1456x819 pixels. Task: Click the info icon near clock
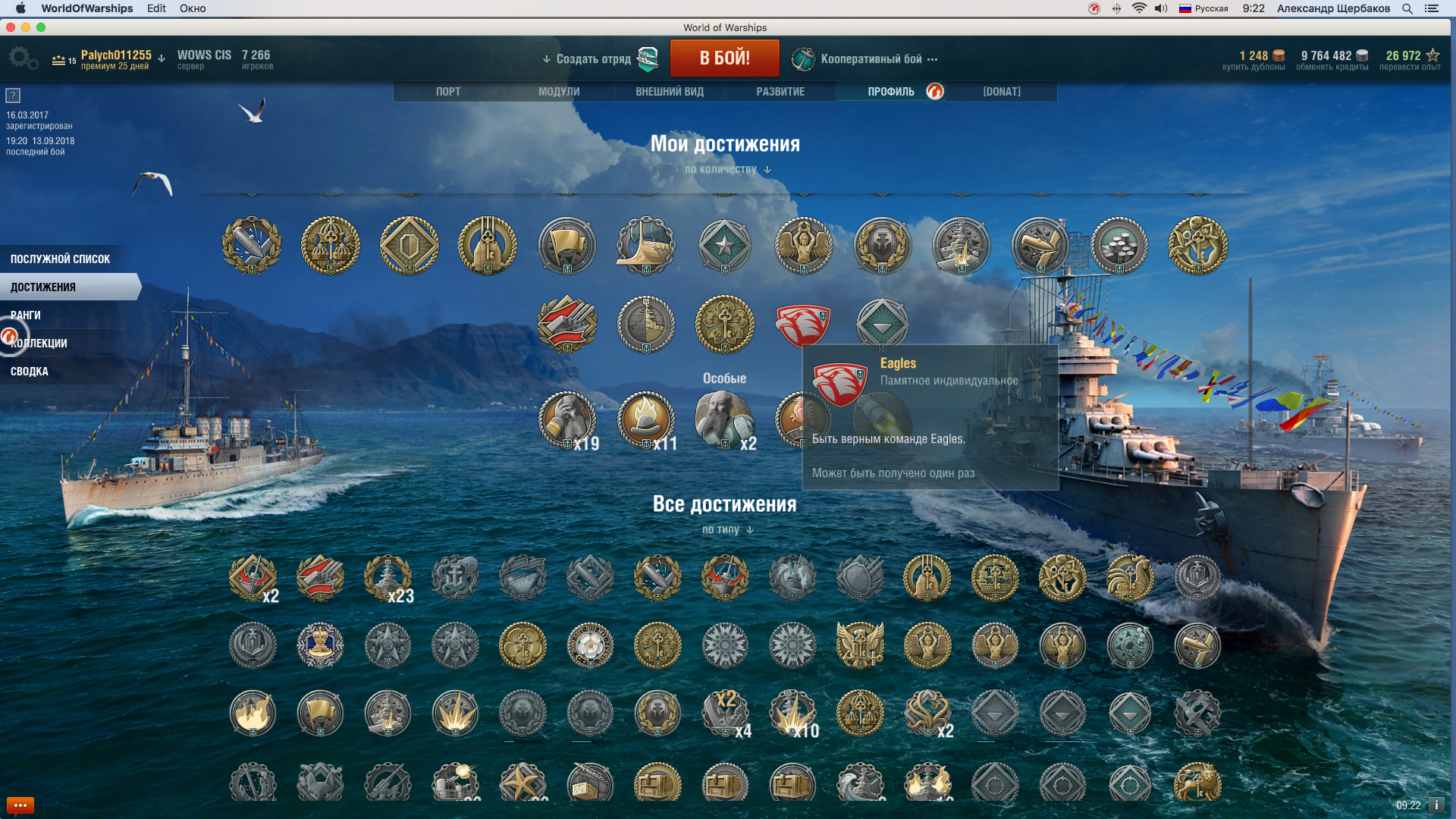(x=1436, y=805)
